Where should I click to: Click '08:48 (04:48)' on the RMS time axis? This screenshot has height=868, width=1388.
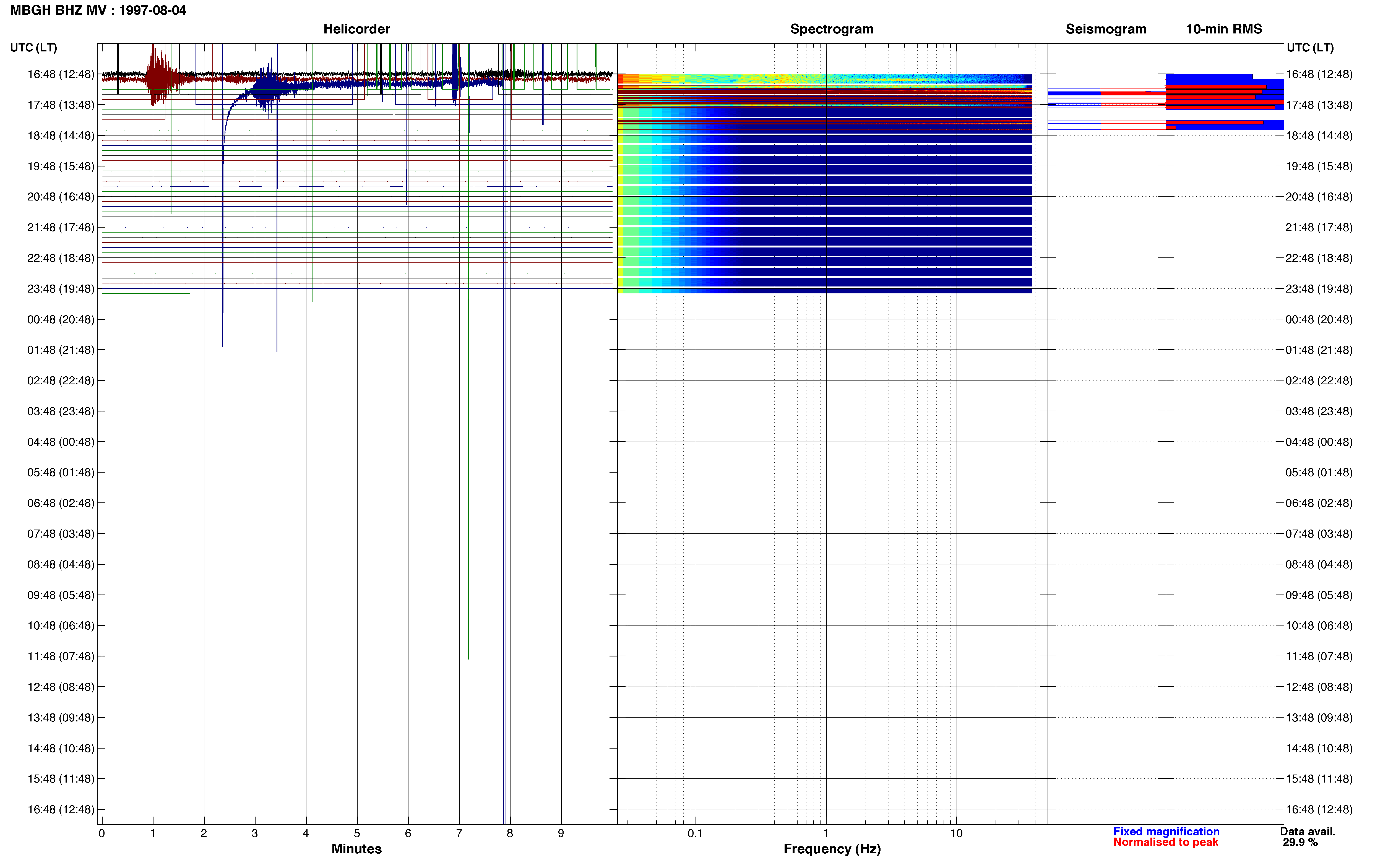(1319, 564)
